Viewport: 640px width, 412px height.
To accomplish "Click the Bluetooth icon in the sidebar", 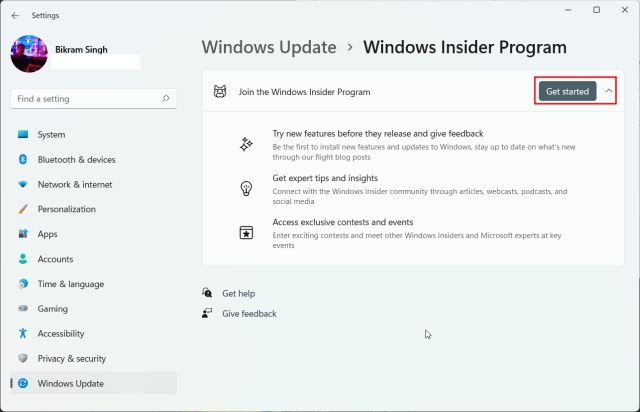I will 23,159.
